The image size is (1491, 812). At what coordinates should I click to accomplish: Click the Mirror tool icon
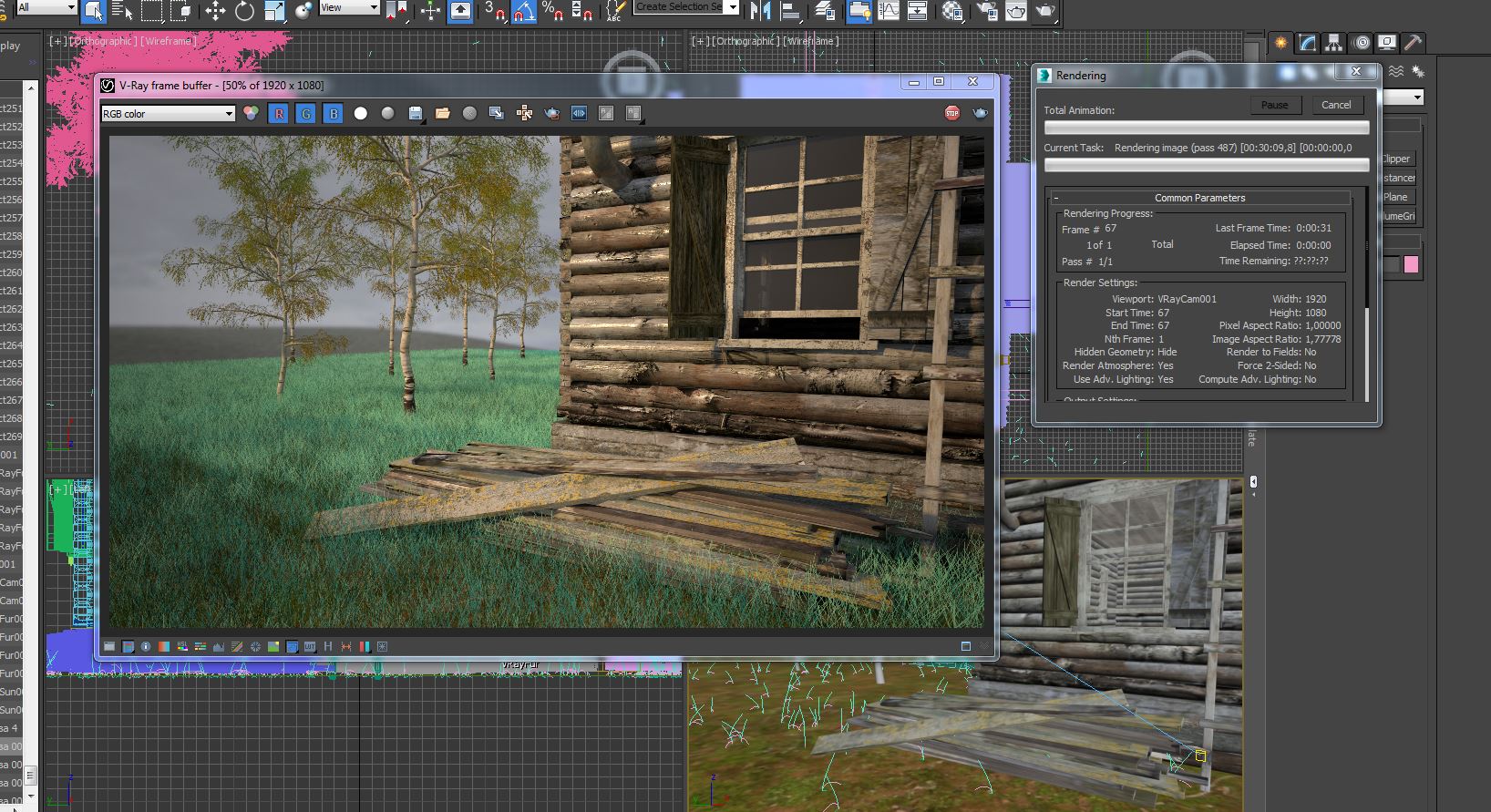click(759, 10)
